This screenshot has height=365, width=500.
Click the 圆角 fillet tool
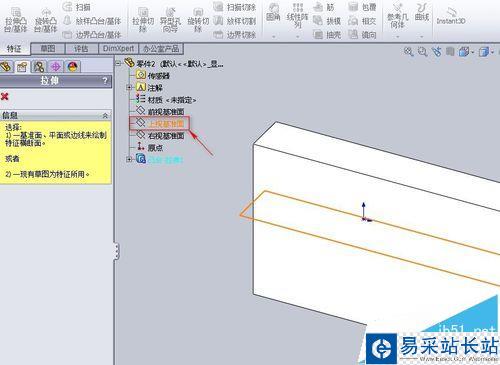coord(273,13)
